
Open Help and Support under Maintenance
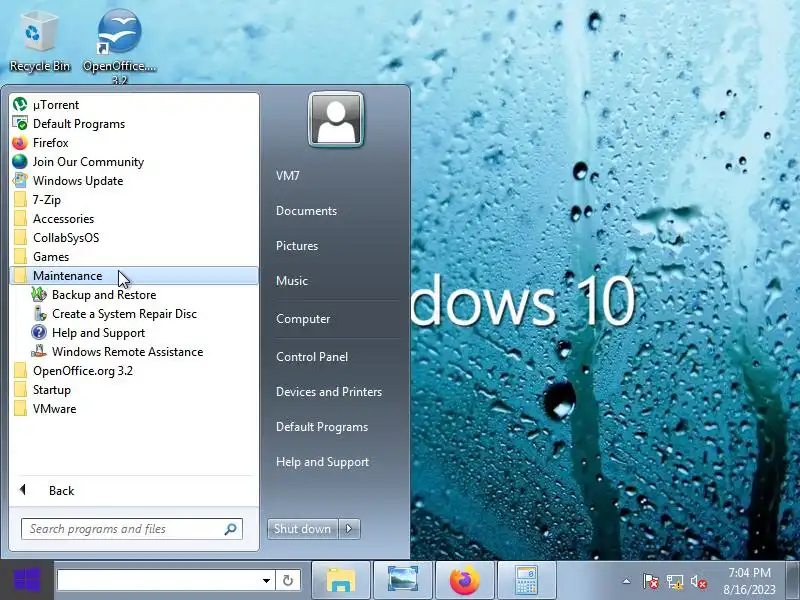134,333
